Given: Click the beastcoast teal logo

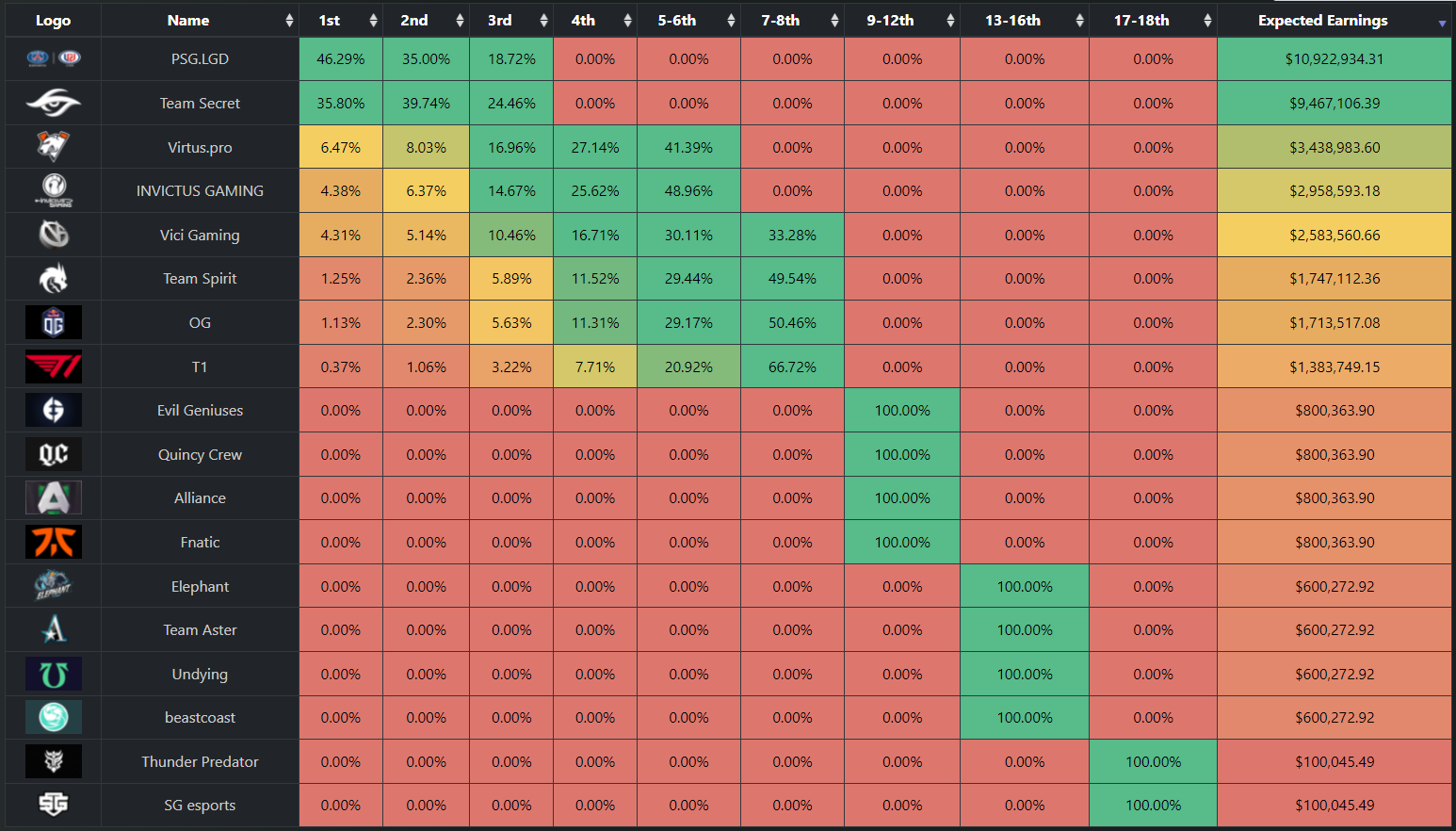Looking at the screenshot, I should tap(54, 717).
